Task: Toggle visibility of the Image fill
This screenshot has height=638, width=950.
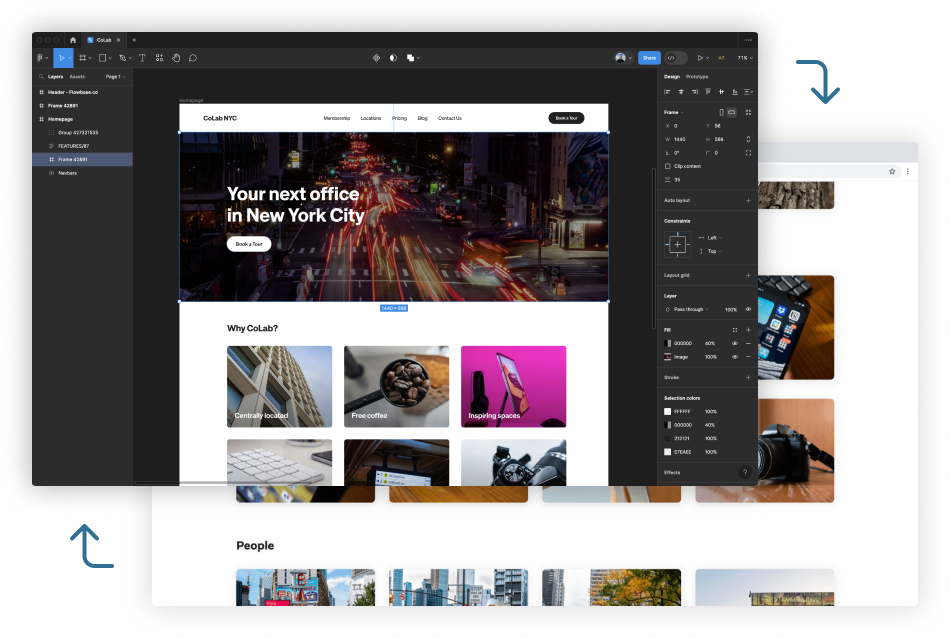Action: (x=735, y=356)
